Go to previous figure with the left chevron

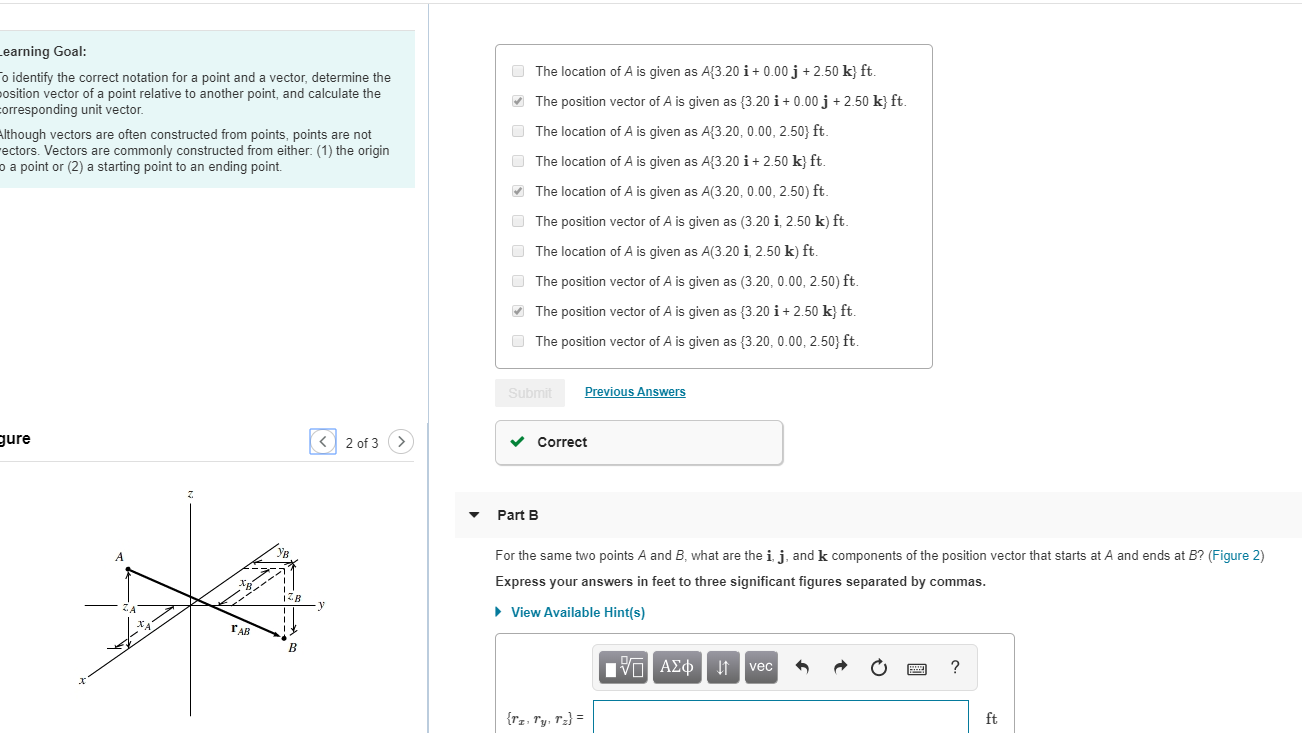pos(322,441)
